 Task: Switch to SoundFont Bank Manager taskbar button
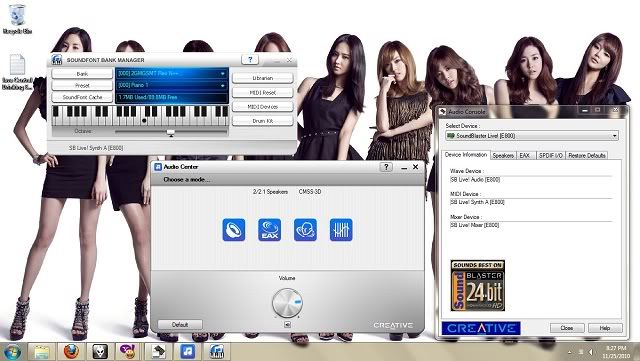[217, 352]
